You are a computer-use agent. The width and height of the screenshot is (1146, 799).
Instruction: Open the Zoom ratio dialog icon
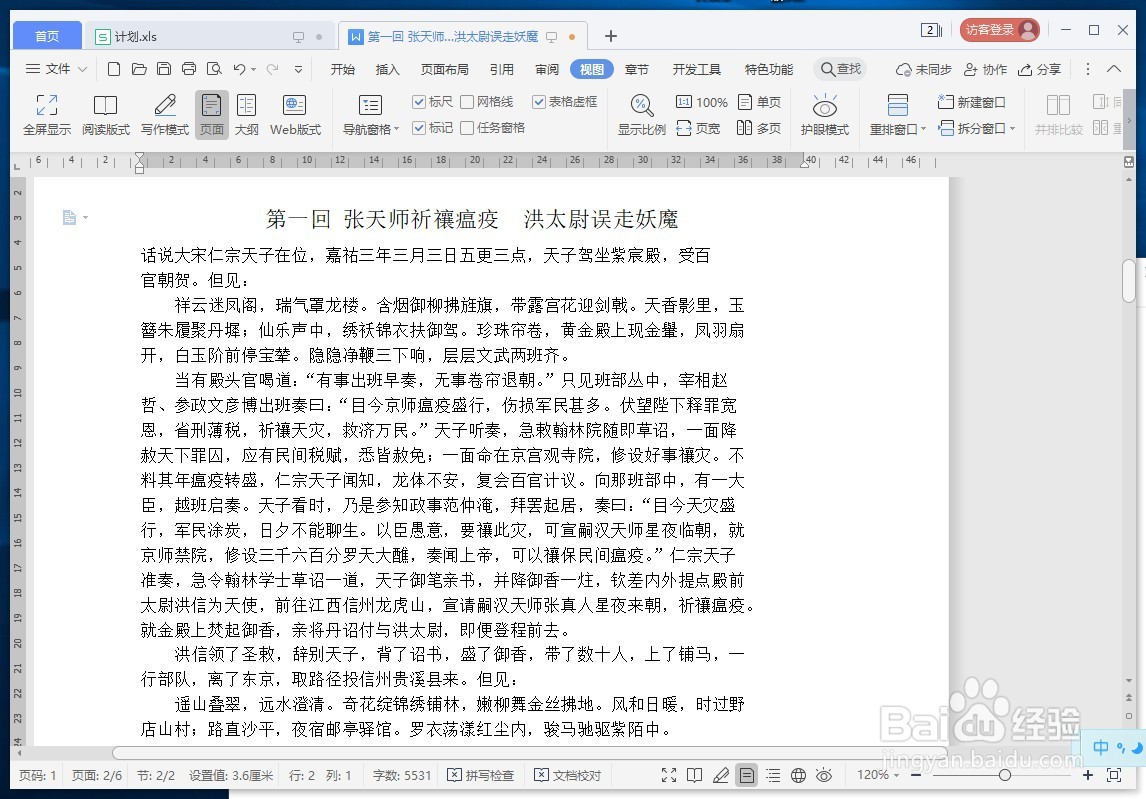642,105
